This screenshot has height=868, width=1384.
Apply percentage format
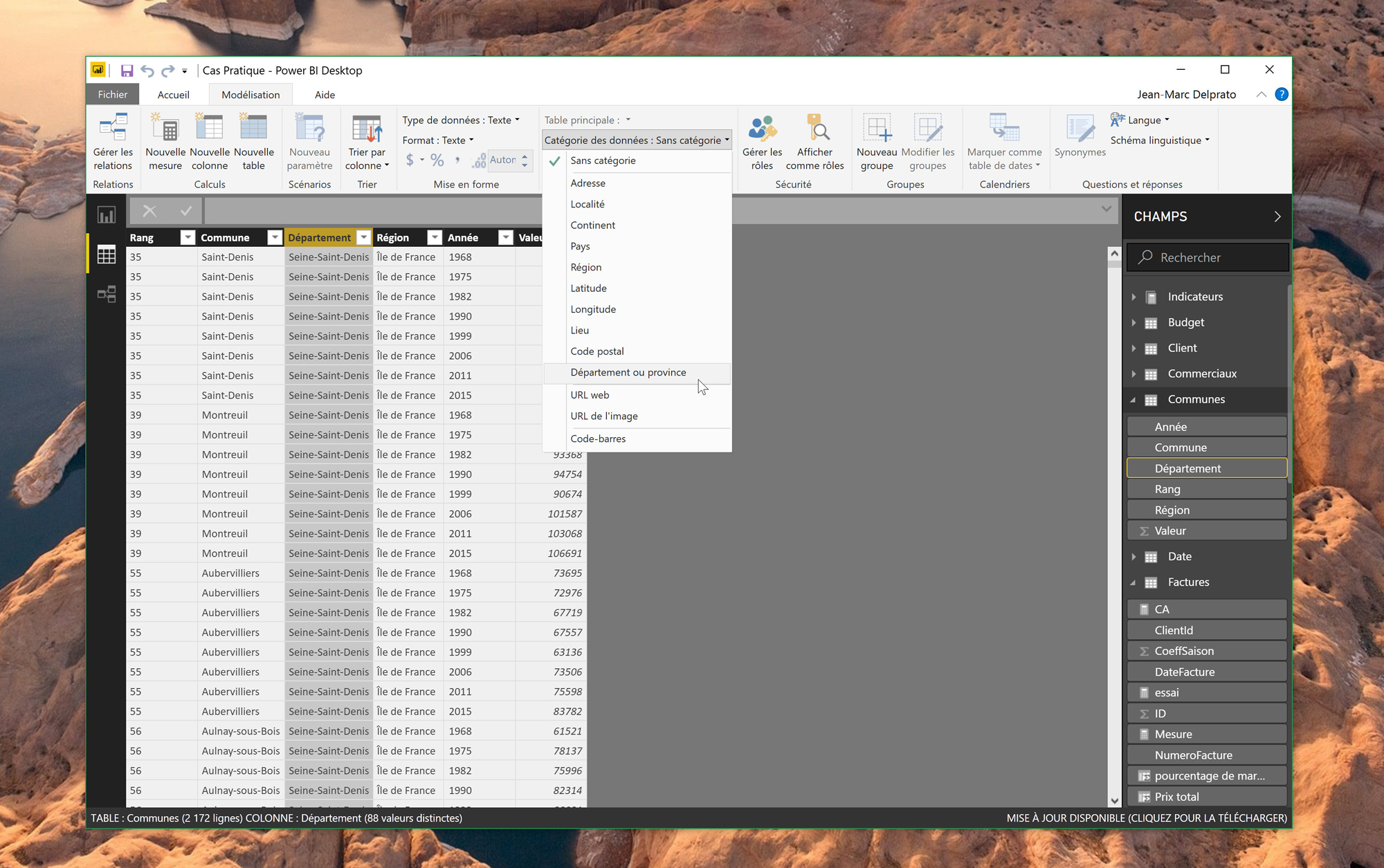coord(437,160)
